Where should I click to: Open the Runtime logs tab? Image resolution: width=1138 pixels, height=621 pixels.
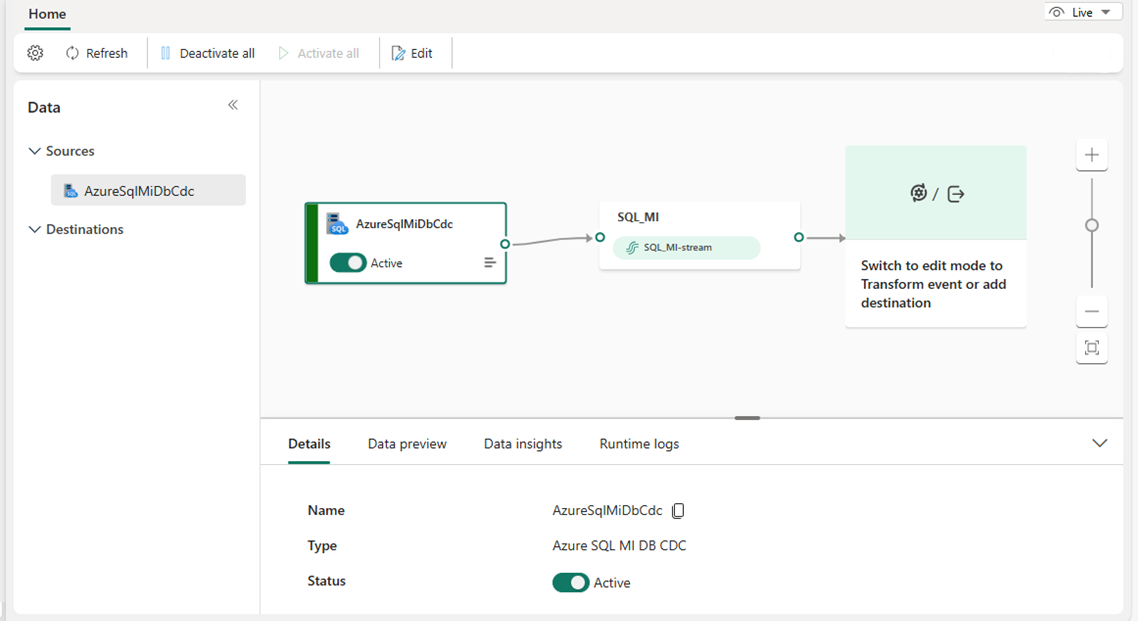(639, 443)
